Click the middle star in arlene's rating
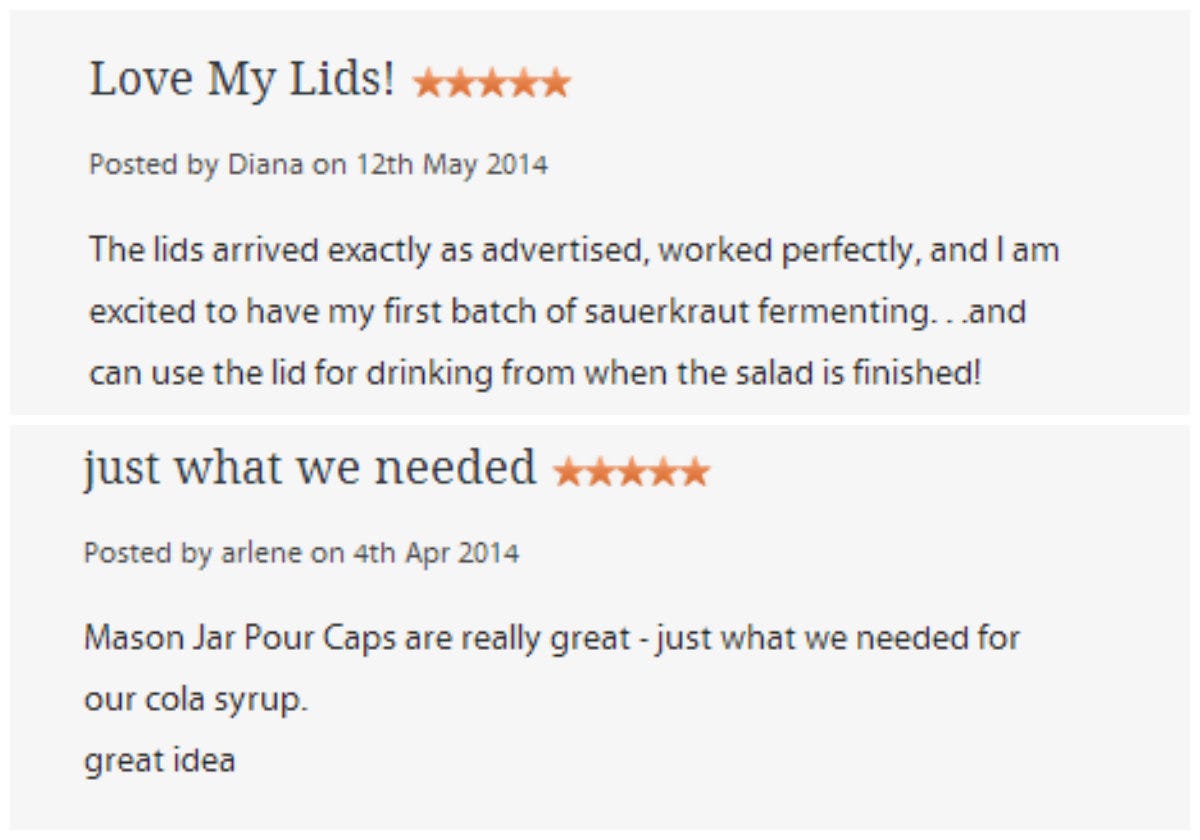Image resolution: width=1200 pixels, height=840 pixels. (x=631, y=471)
